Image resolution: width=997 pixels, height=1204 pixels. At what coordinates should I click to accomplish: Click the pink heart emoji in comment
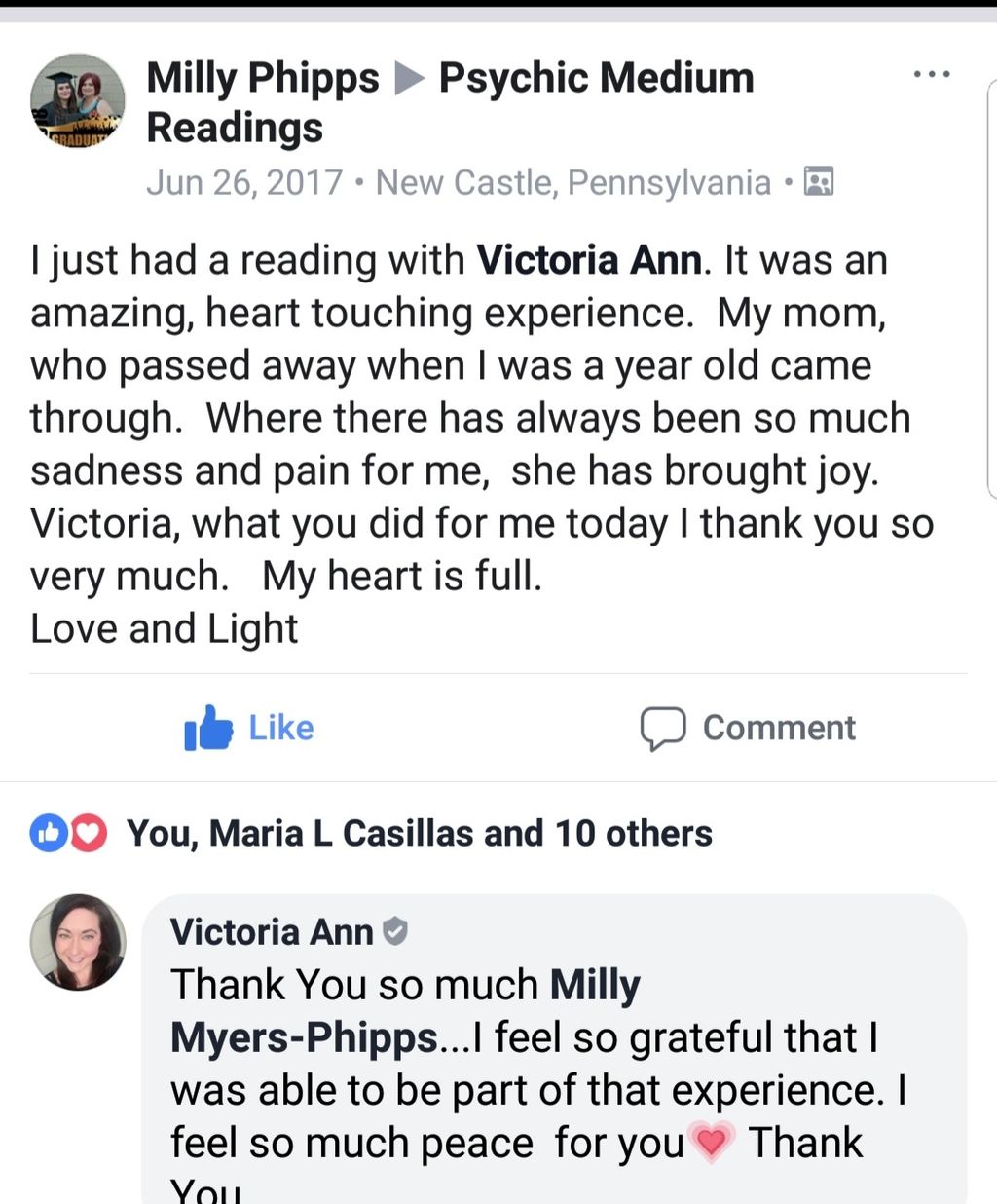point(712,1142)
